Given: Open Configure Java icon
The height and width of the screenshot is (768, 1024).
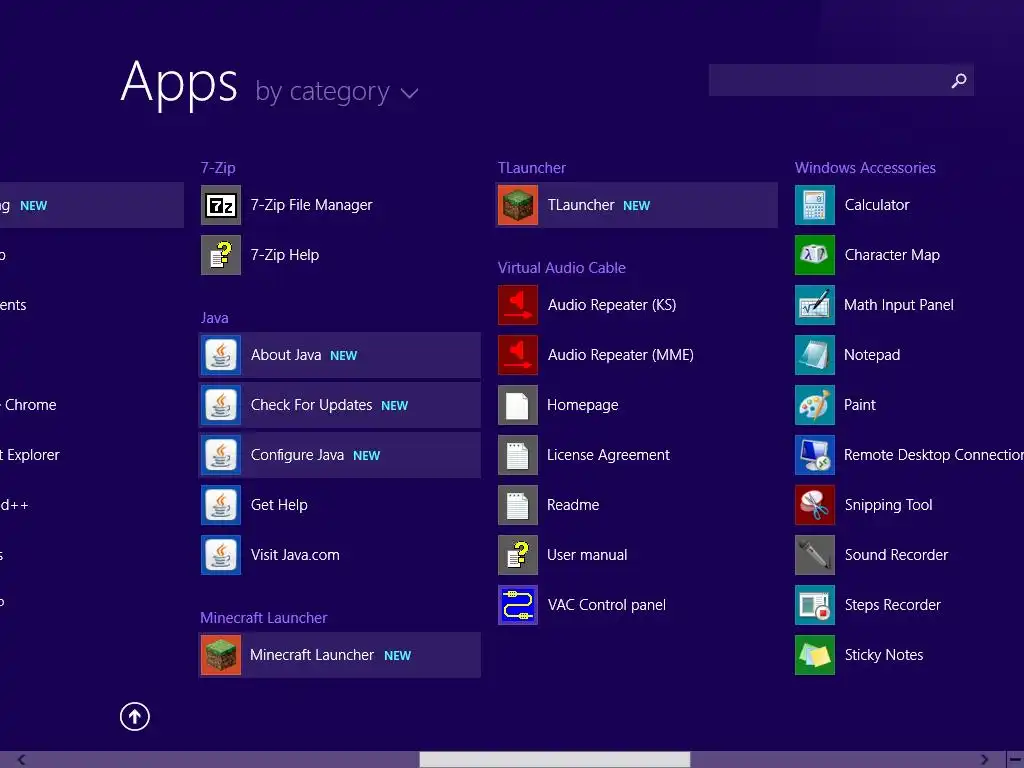Looking at the screenshot, I should [221, 455].
